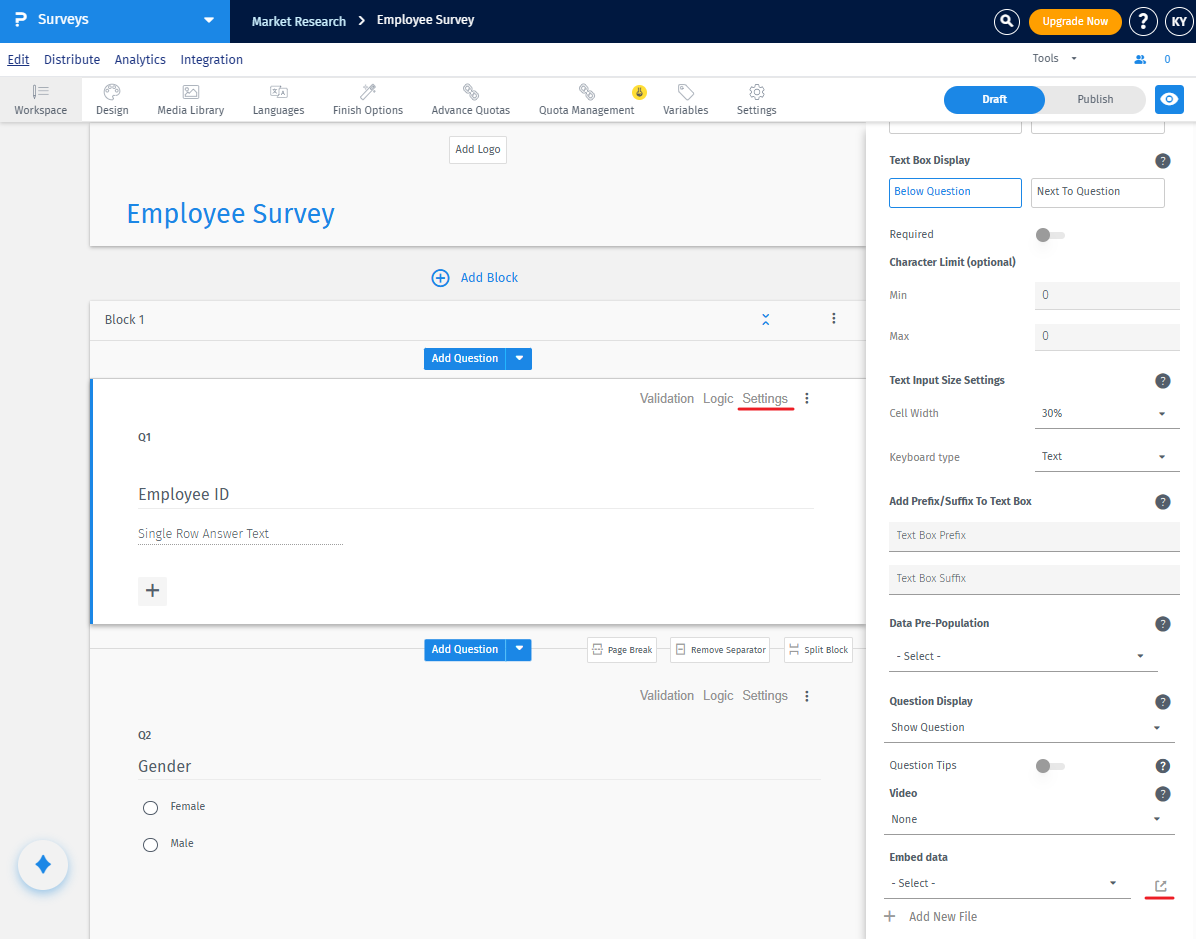Open the Video None dropdown
Screen dimensions: 1196x939
pos(1027,819)
